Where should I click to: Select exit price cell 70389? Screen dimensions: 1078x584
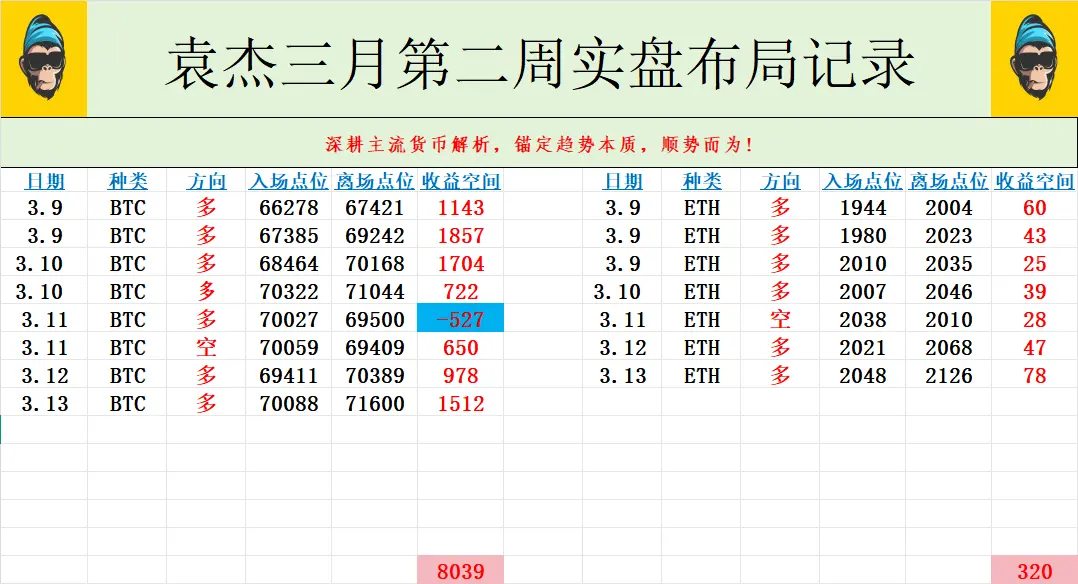(x=375, y=376)
